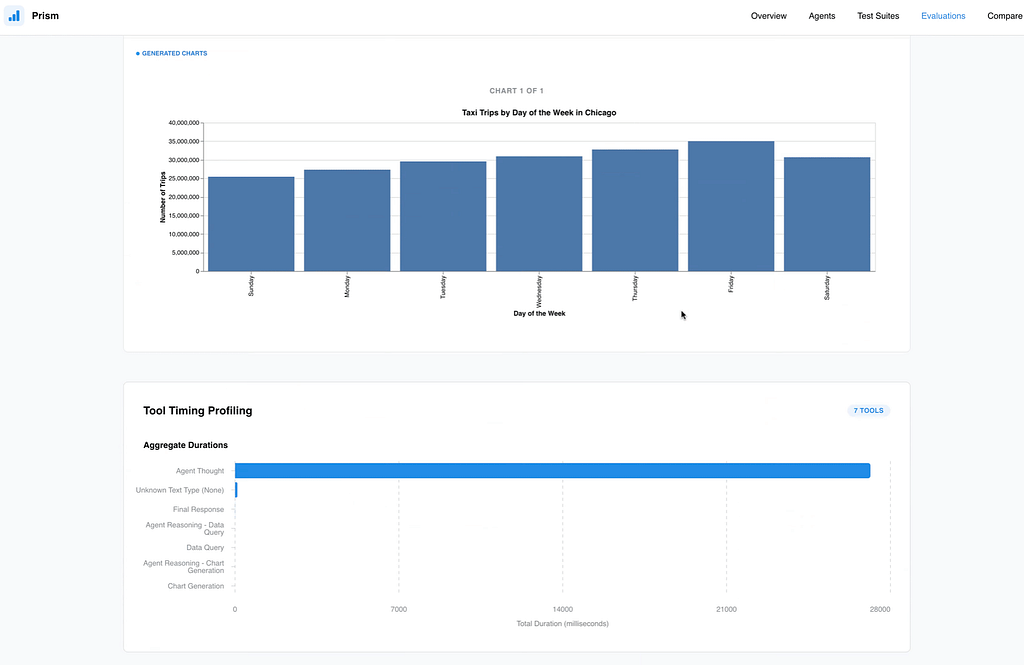Click the Final Response row label

(199, 510)
